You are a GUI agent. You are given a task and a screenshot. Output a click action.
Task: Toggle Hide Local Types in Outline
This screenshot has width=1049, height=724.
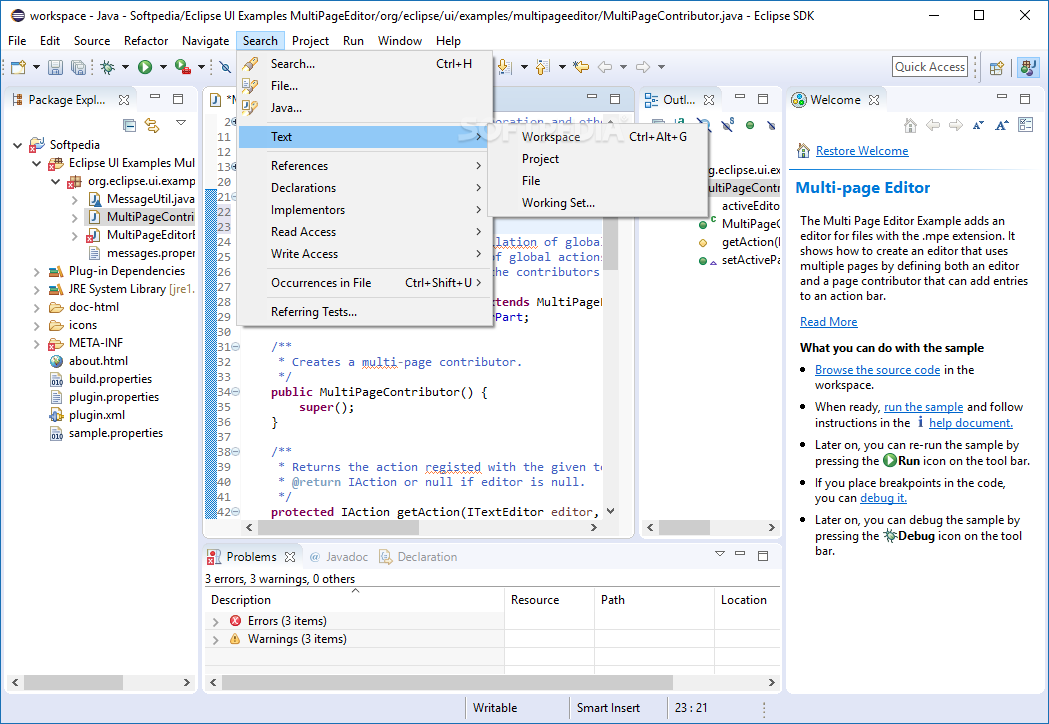pos(771,125)
